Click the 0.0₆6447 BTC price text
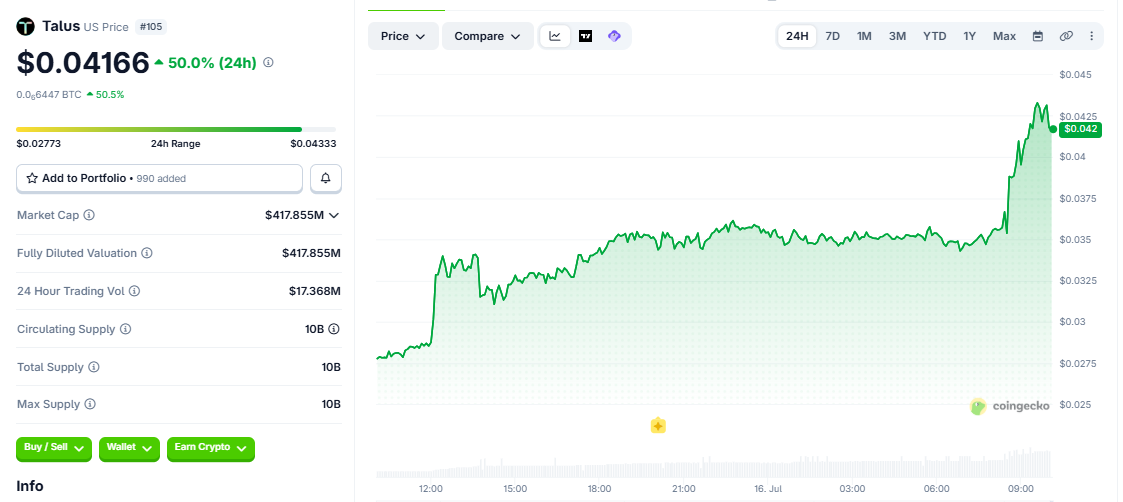This screenshot has height=502, width=1123. [x=49, y=95]
